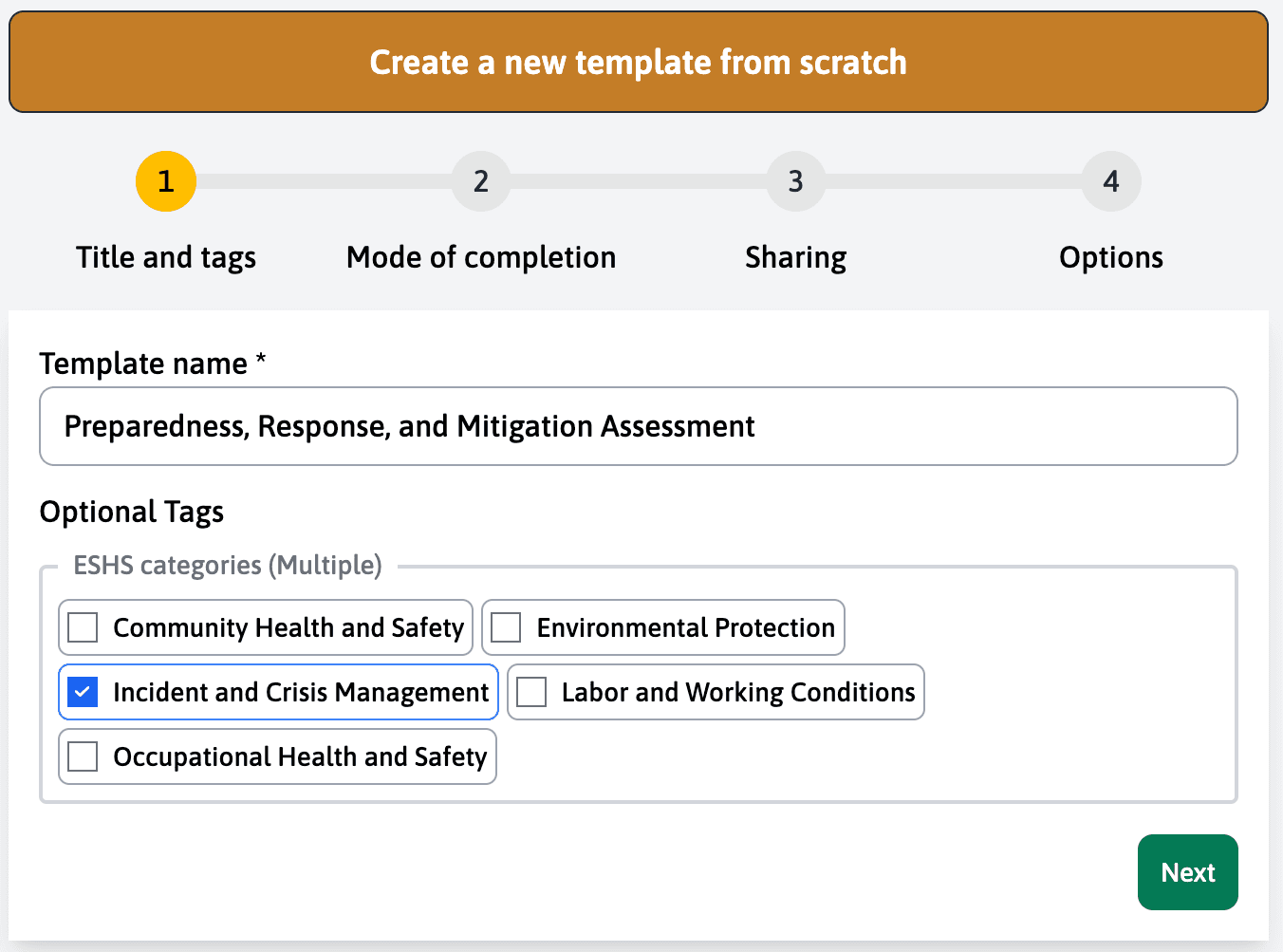Screen dimensions: 1283x952
Task: Select the step 3 circle
Action: (795, 181)
